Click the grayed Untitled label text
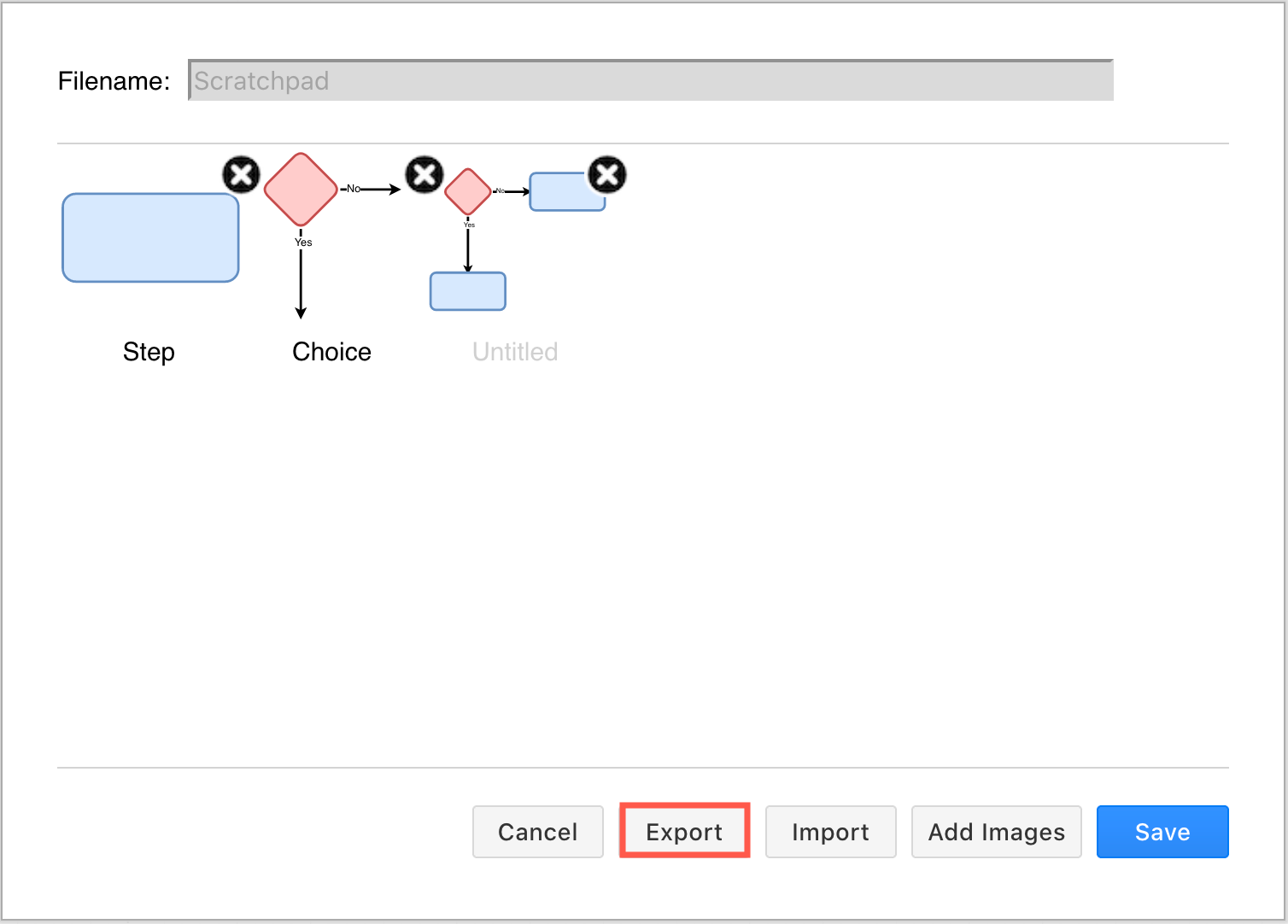Viewport: 1288px width, 924px height. 514,351
